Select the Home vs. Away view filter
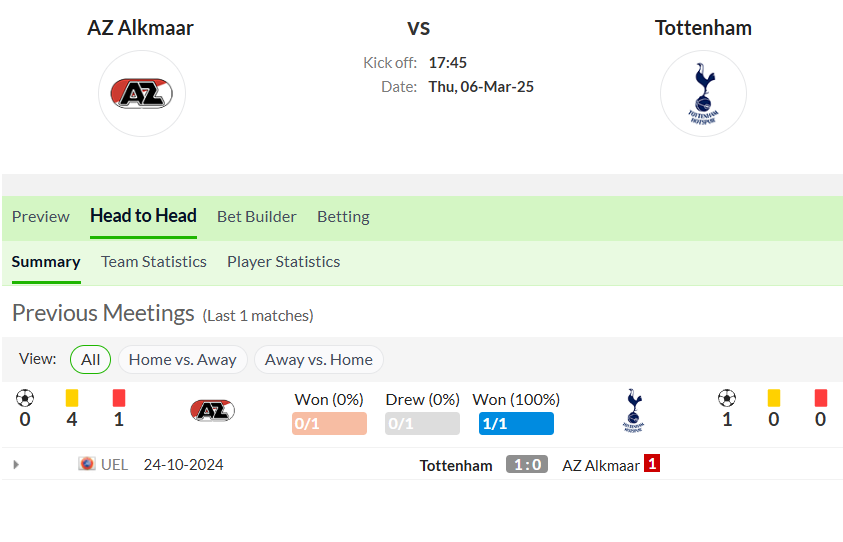Viewport: 843px width, 542px height. pos(183,360)
